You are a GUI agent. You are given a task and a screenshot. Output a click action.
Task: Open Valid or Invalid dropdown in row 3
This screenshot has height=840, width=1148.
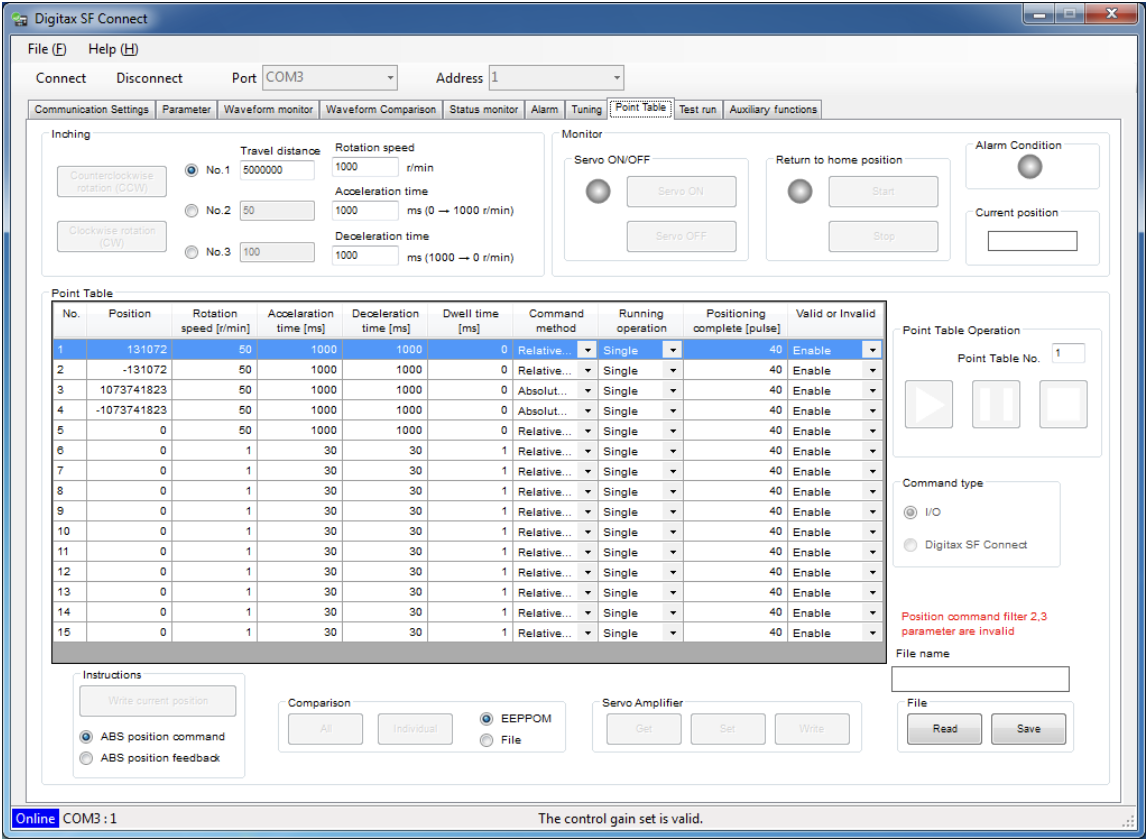click(873, 391)
